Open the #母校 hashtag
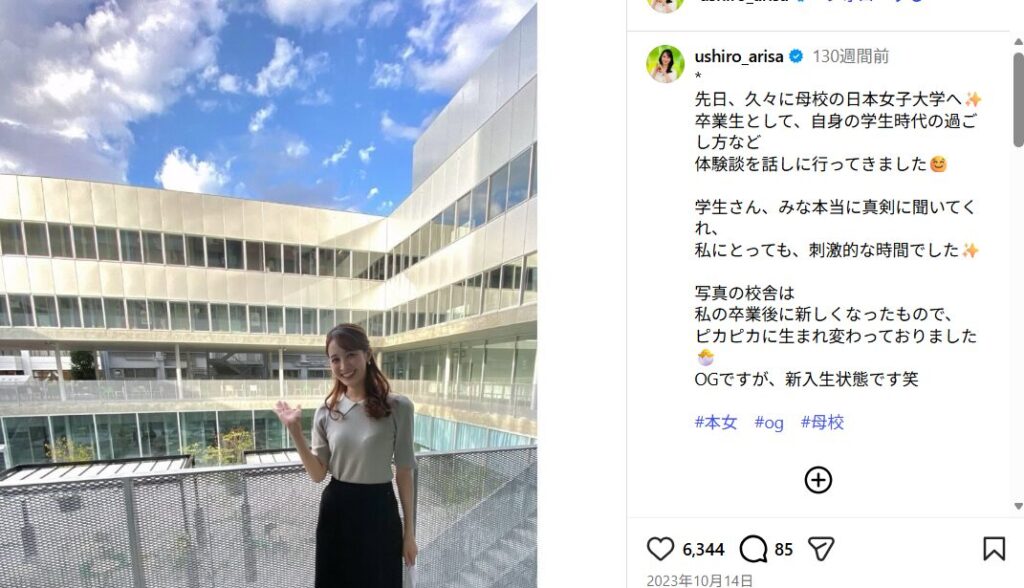The height and width of the screenshot is (588, 1024). (x=822, y=422)
